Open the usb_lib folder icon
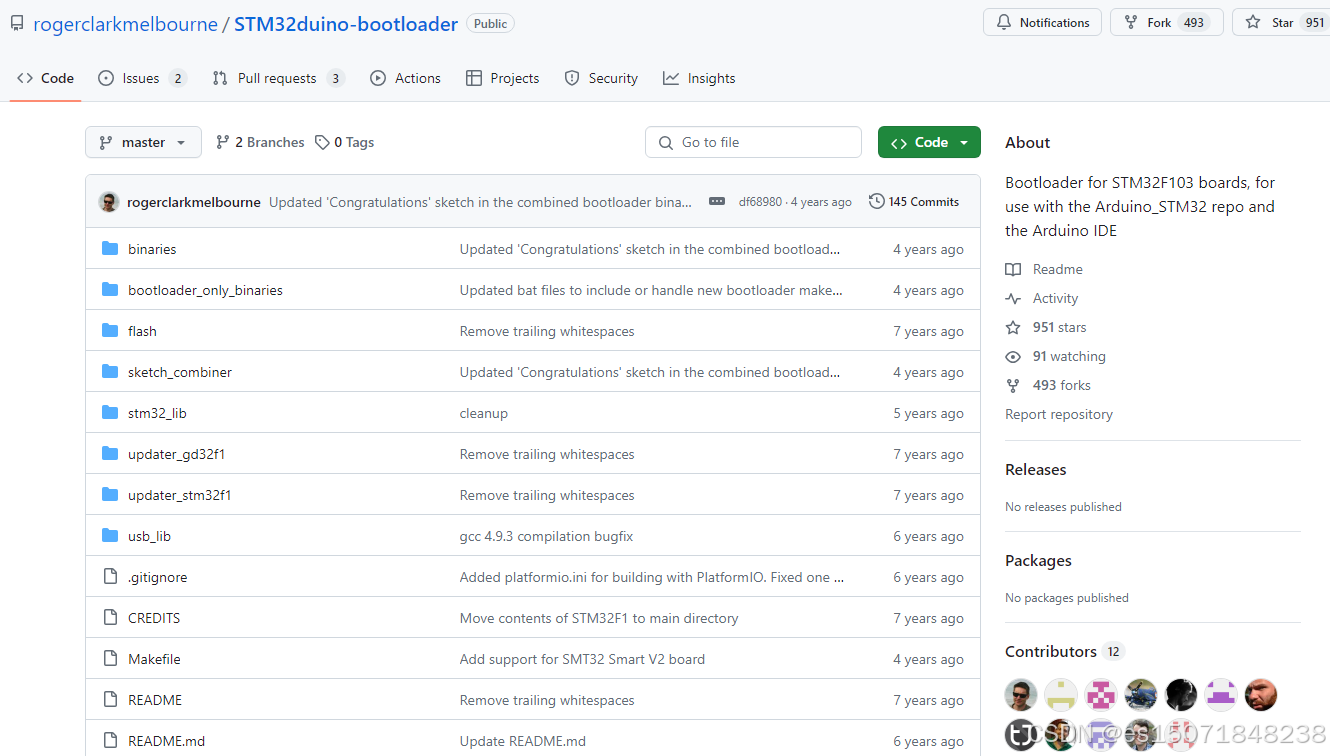Viewport: 1330px width, 756px height. tap(110, 536)
